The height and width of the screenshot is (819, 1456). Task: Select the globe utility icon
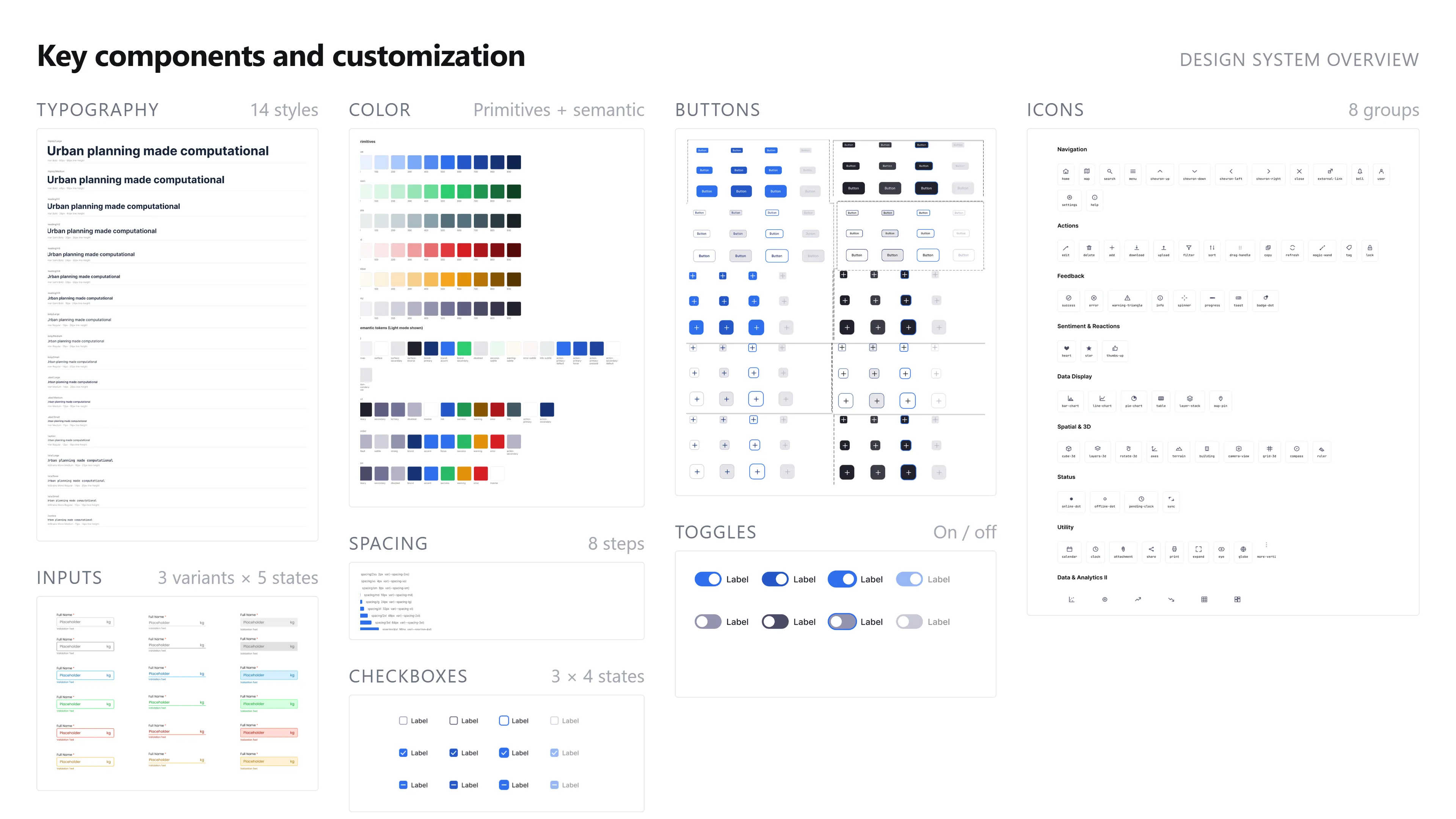1243,552
